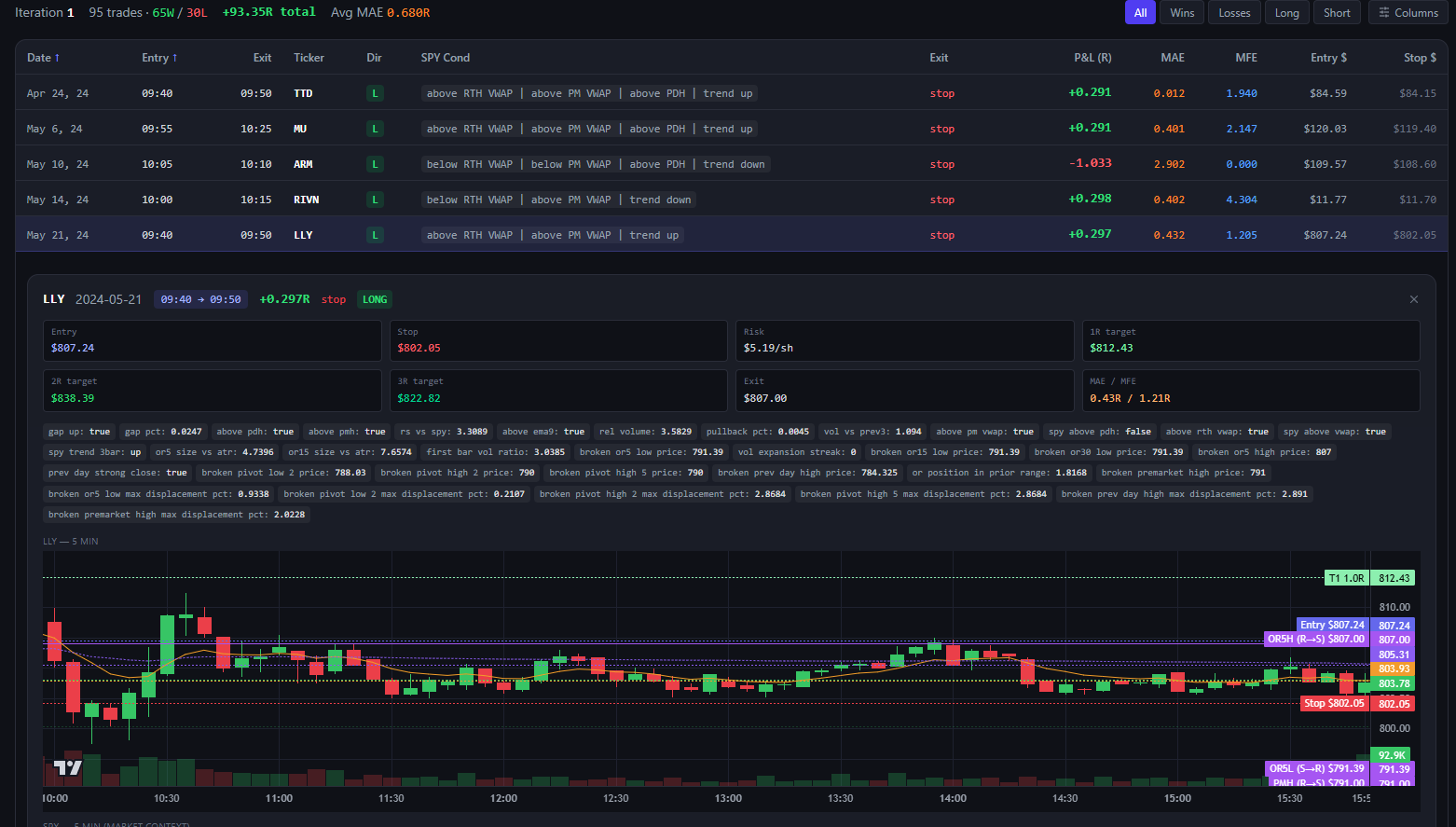The height and width of the screenshot is (827, 1456).
Task: Click the 803.93 orange price tag
Action: pyautogui.click(x=1393, y=668)
